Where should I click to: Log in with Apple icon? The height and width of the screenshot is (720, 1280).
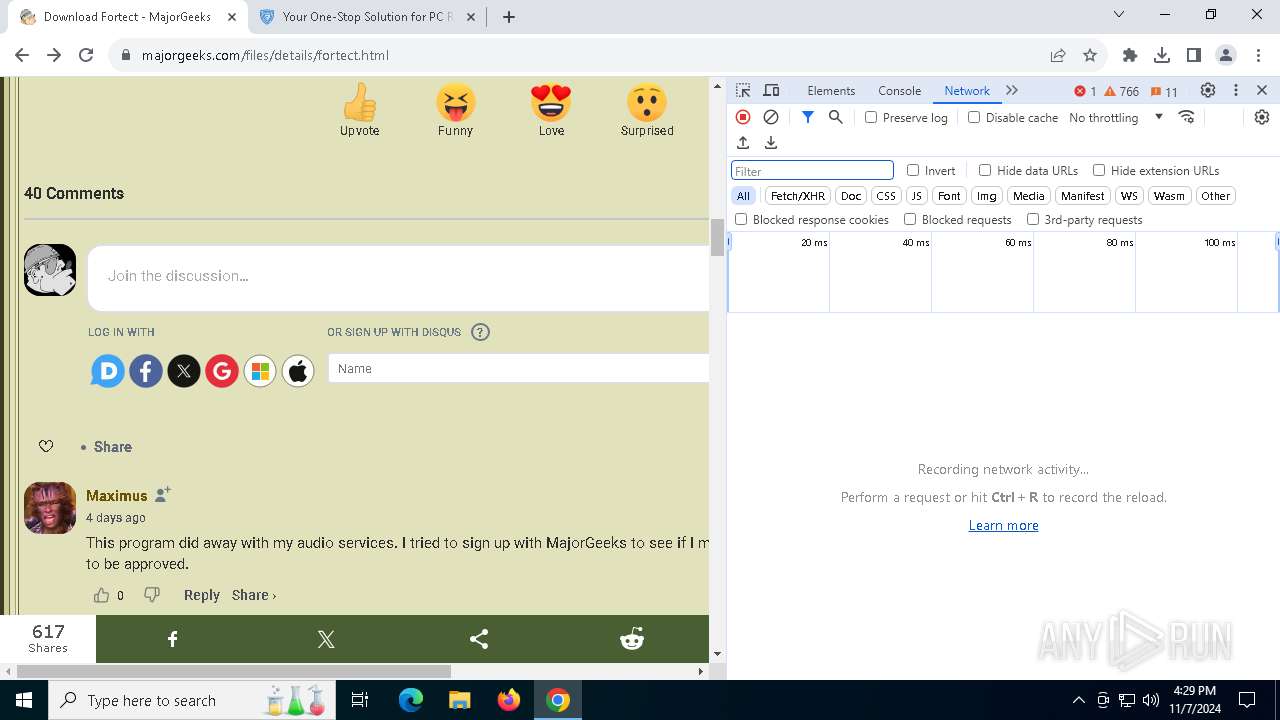(x=298, y=372)
